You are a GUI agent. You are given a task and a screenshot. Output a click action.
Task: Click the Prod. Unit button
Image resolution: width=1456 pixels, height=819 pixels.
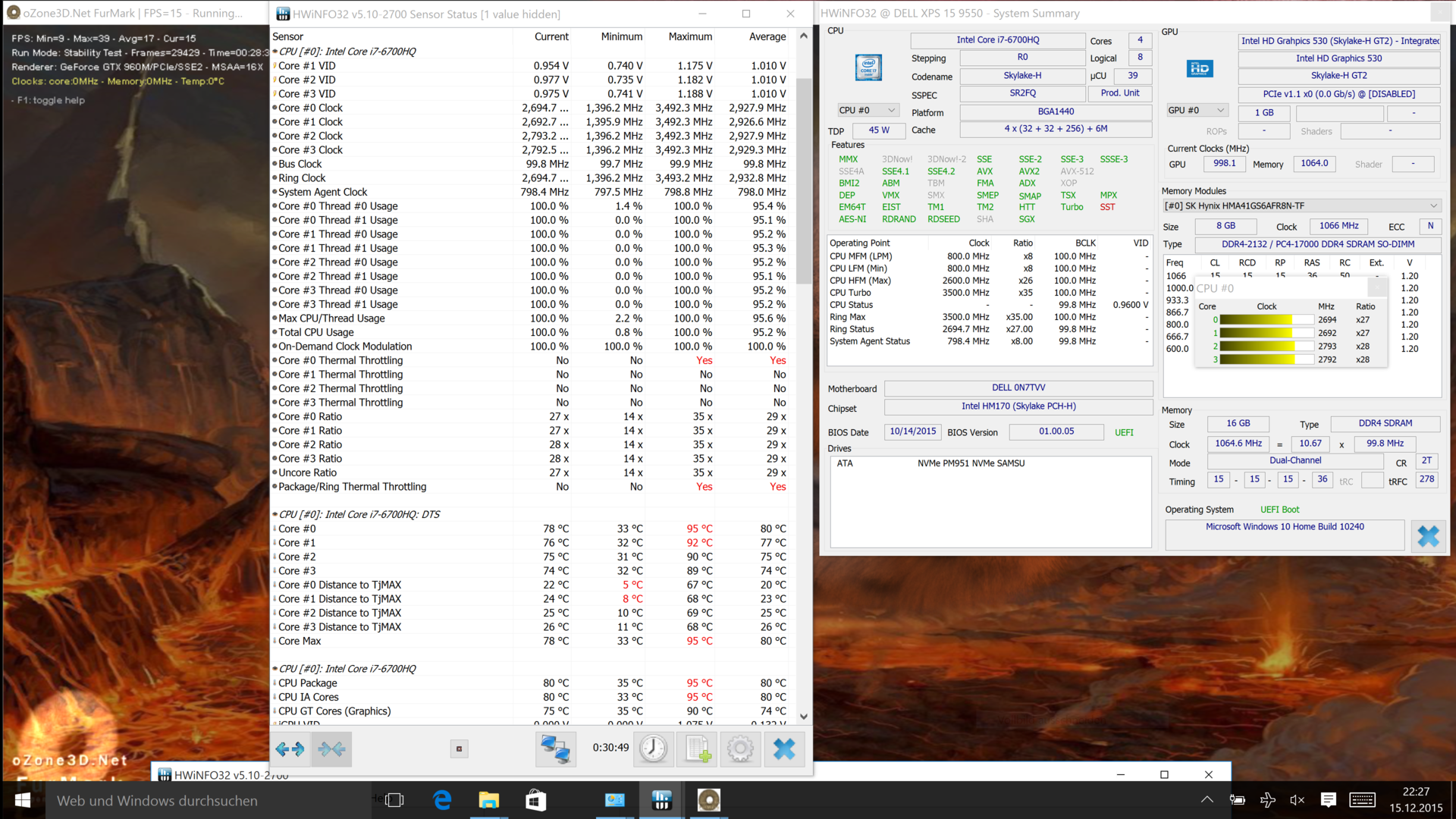click(1119, 93)
